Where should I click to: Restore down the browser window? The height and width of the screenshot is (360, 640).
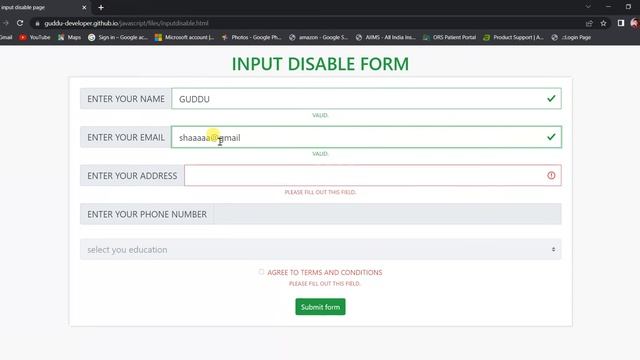[x=628, y=7]
